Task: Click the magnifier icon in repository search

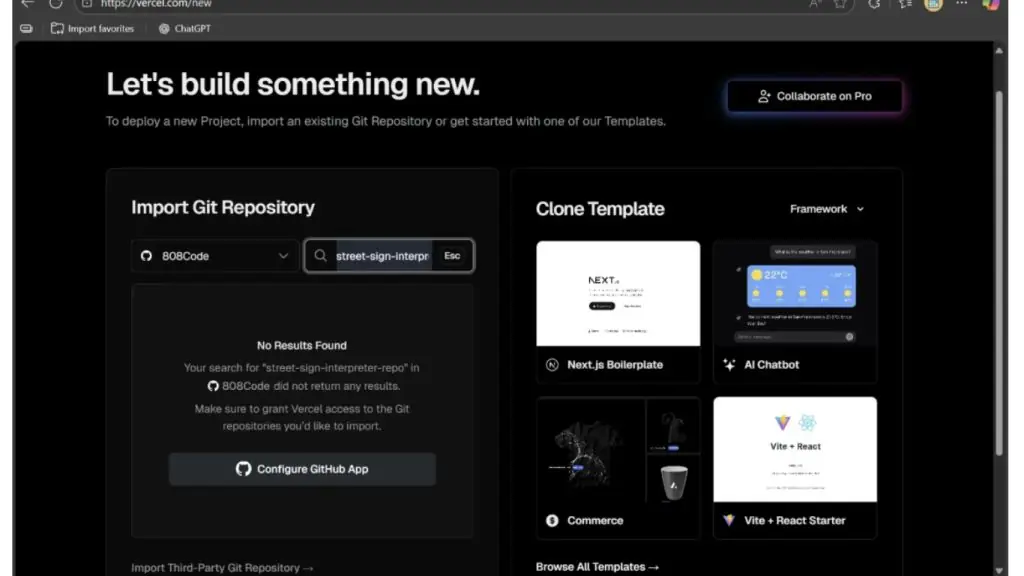Action: point(320,256)
